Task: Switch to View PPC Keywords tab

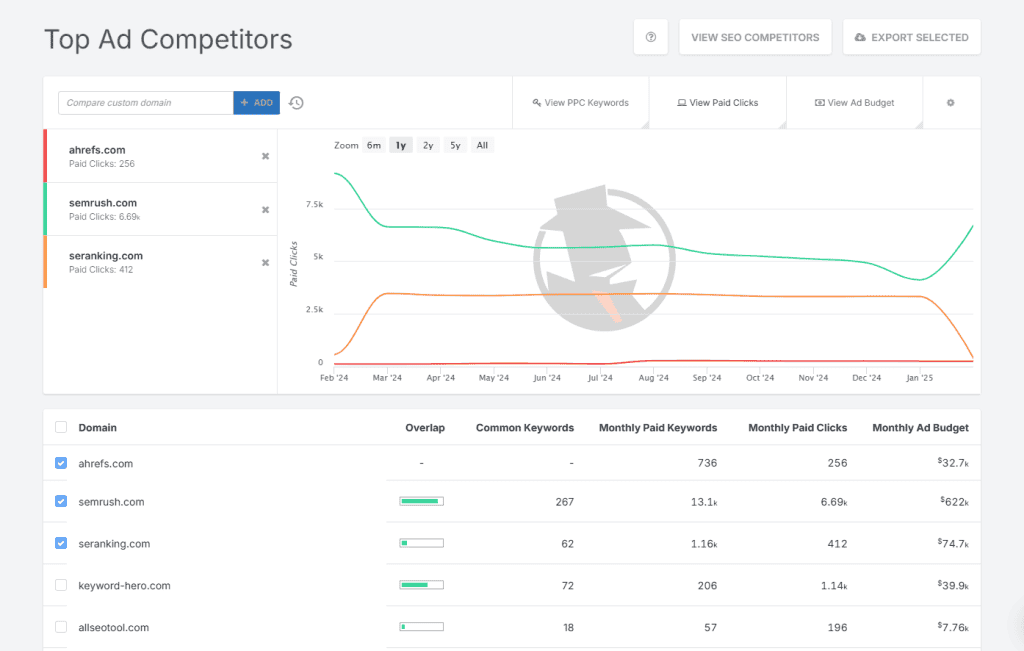Action: pyautogui.click(x=581, y=103)
